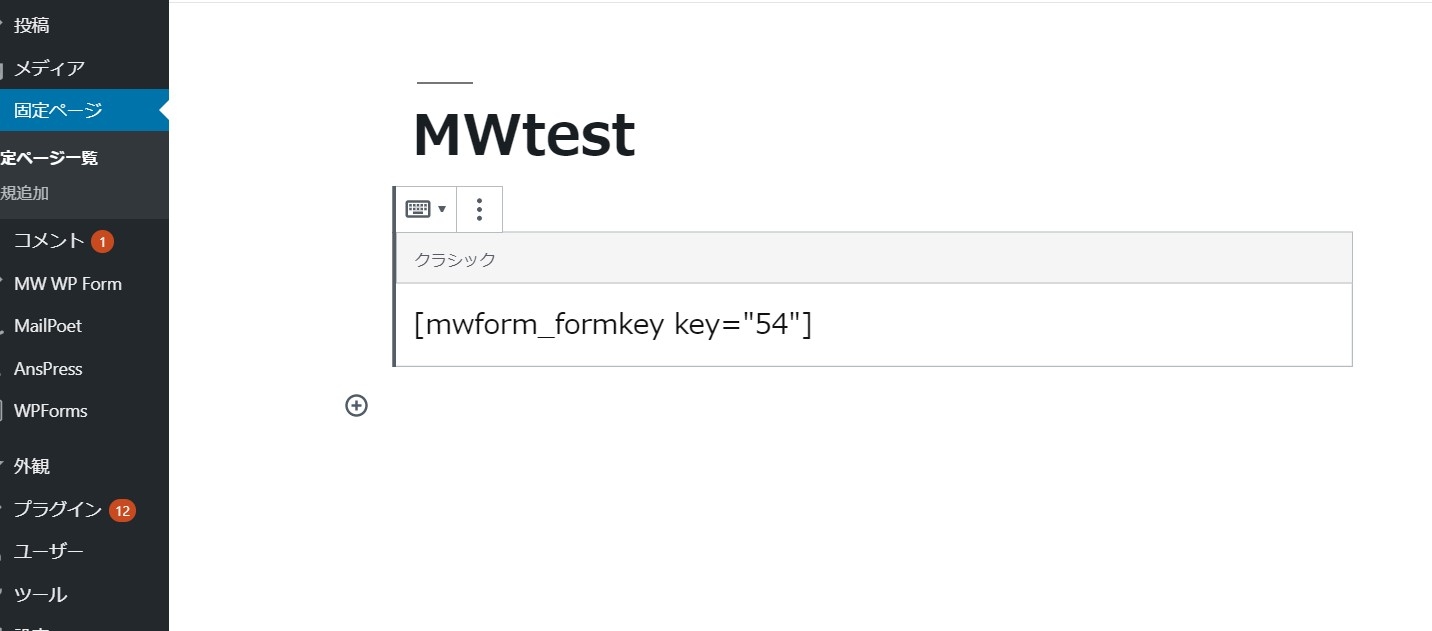Image resolution: width=1432 pixels, height=631 pixels.
Task: Click the plugins update count badge
Action: coord(122,510)
